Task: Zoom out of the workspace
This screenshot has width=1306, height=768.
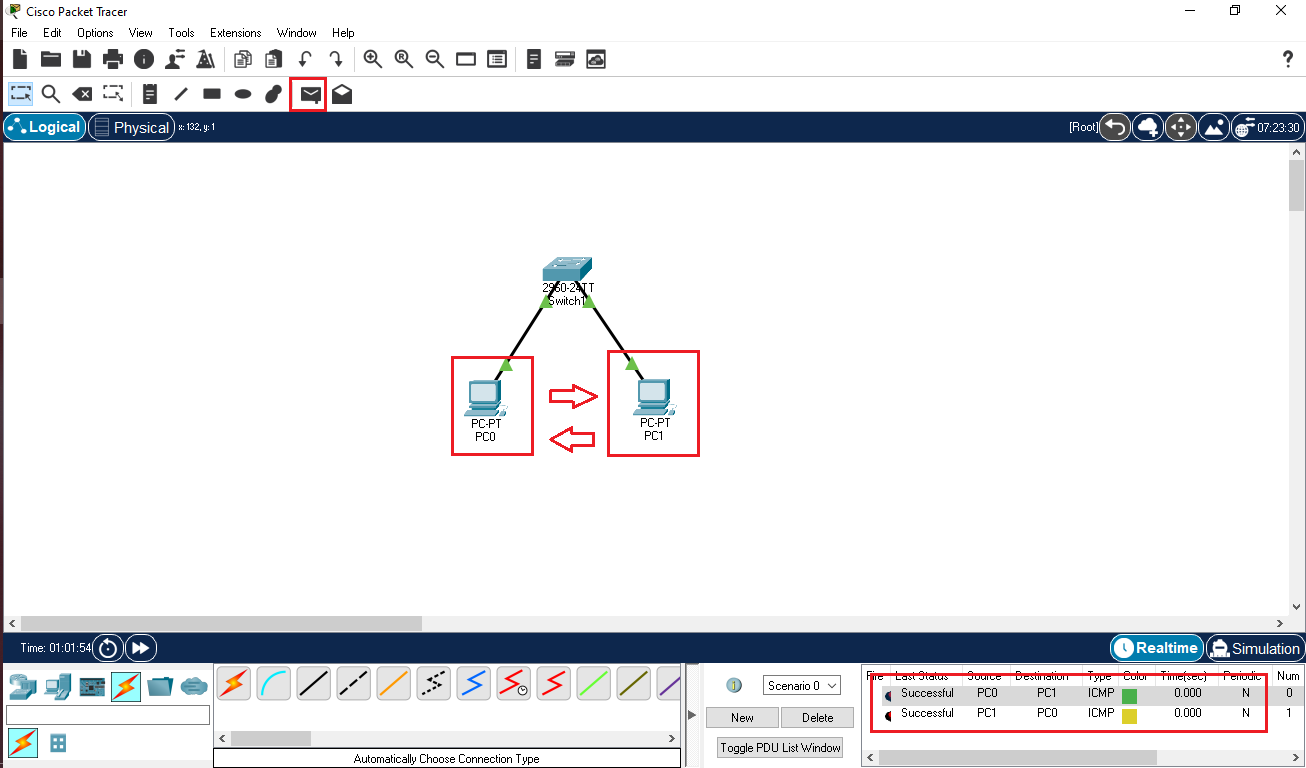Action: coord(435,59)
